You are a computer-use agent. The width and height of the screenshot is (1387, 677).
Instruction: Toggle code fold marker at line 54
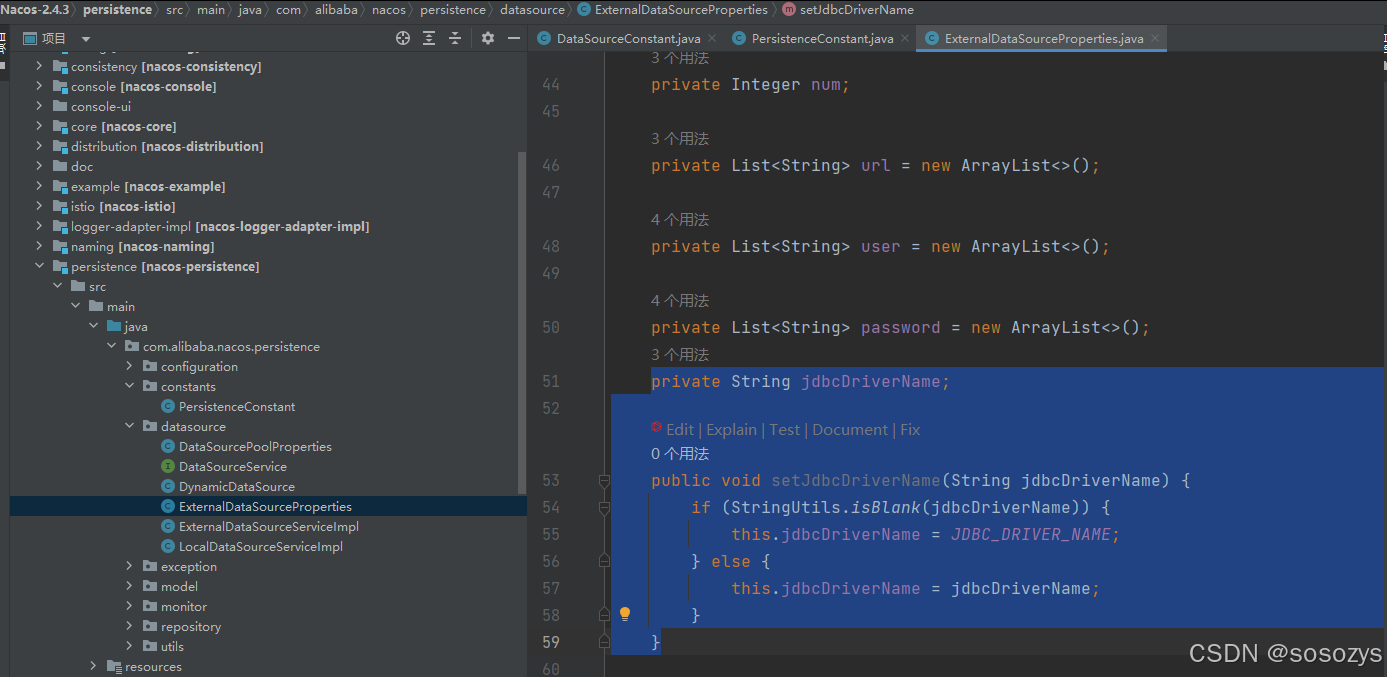click(x=604, y=508)
